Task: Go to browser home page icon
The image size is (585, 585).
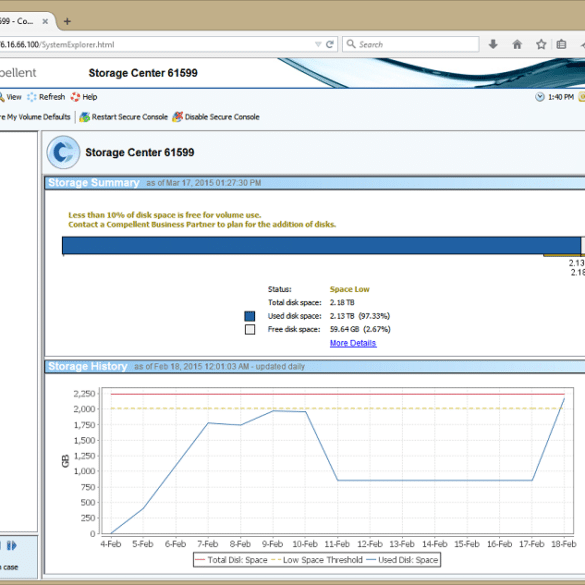Action: (x=517, y=44)
